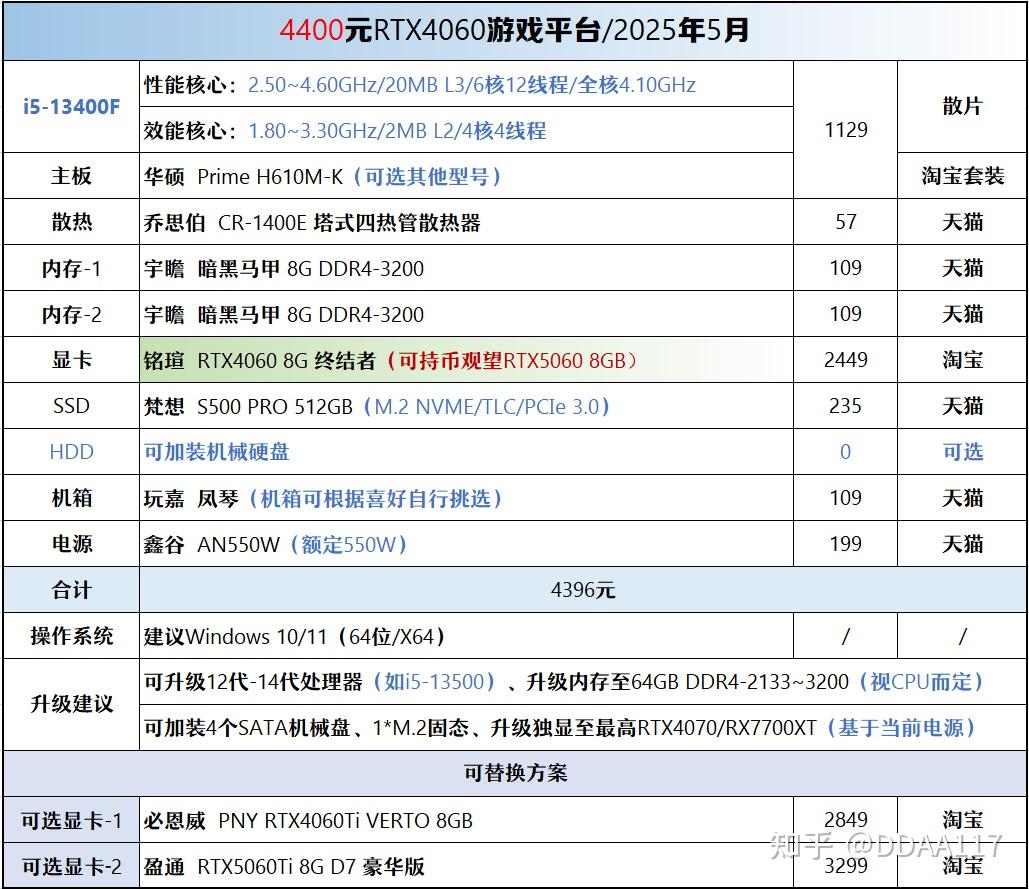Click the 铭瑄 RTX4060 8G 终结者 cell
The height and width of the screenshot is (889, 1029).
(466, 360)
